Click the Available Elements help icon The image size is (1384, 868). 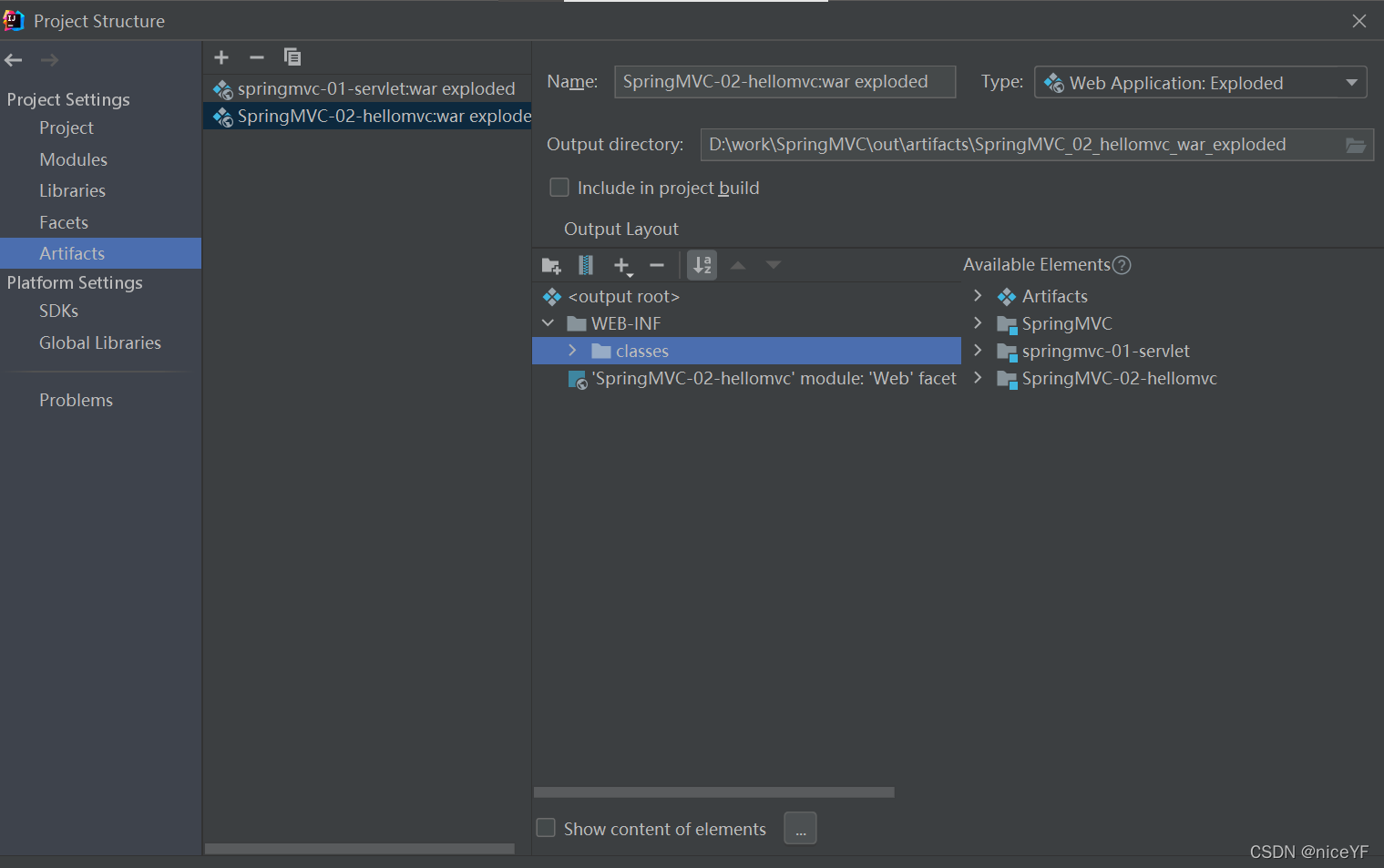coord(1123,265)
